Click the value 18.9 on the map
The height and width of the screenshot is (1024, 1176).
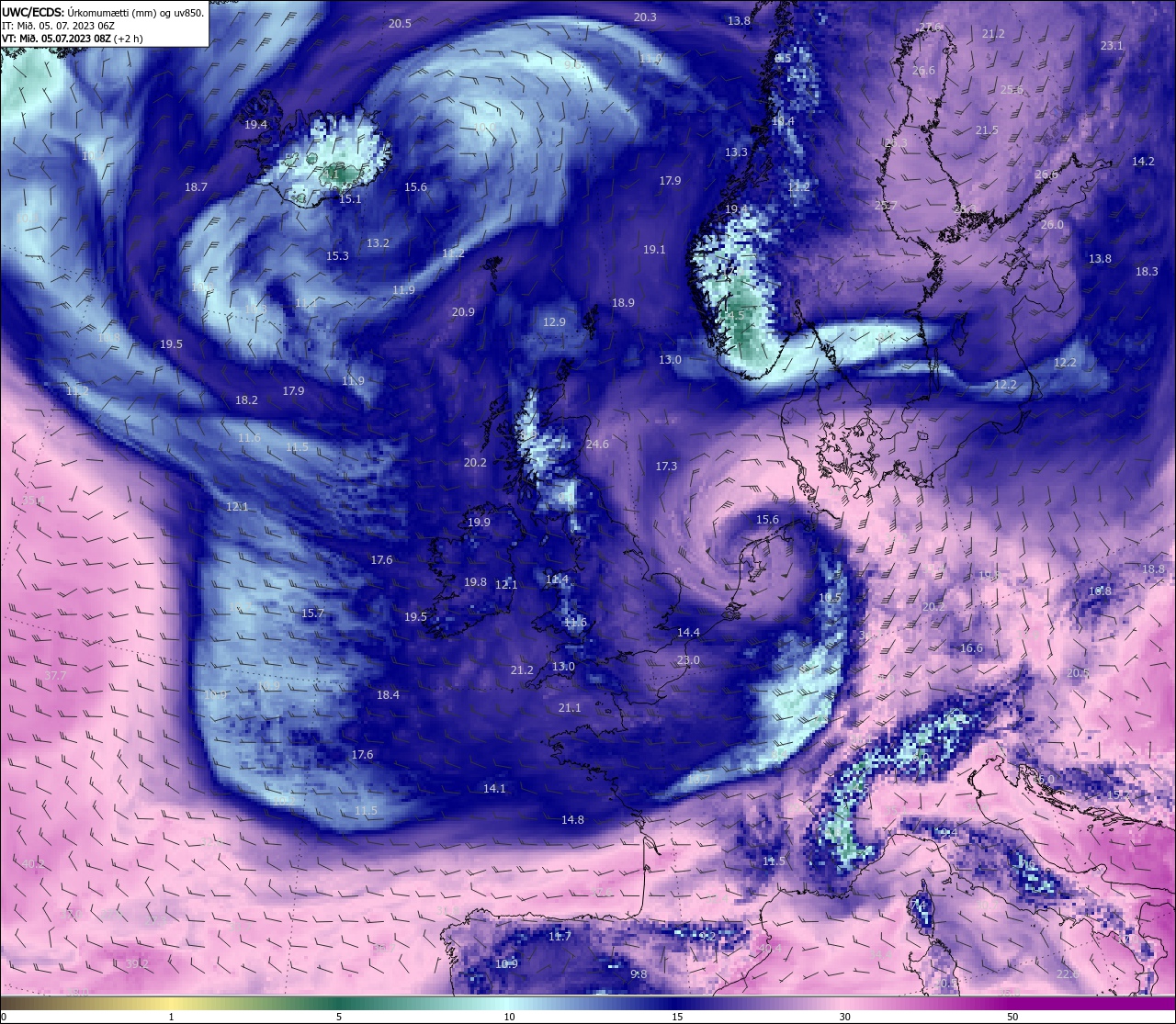click(x=623, y=303)
